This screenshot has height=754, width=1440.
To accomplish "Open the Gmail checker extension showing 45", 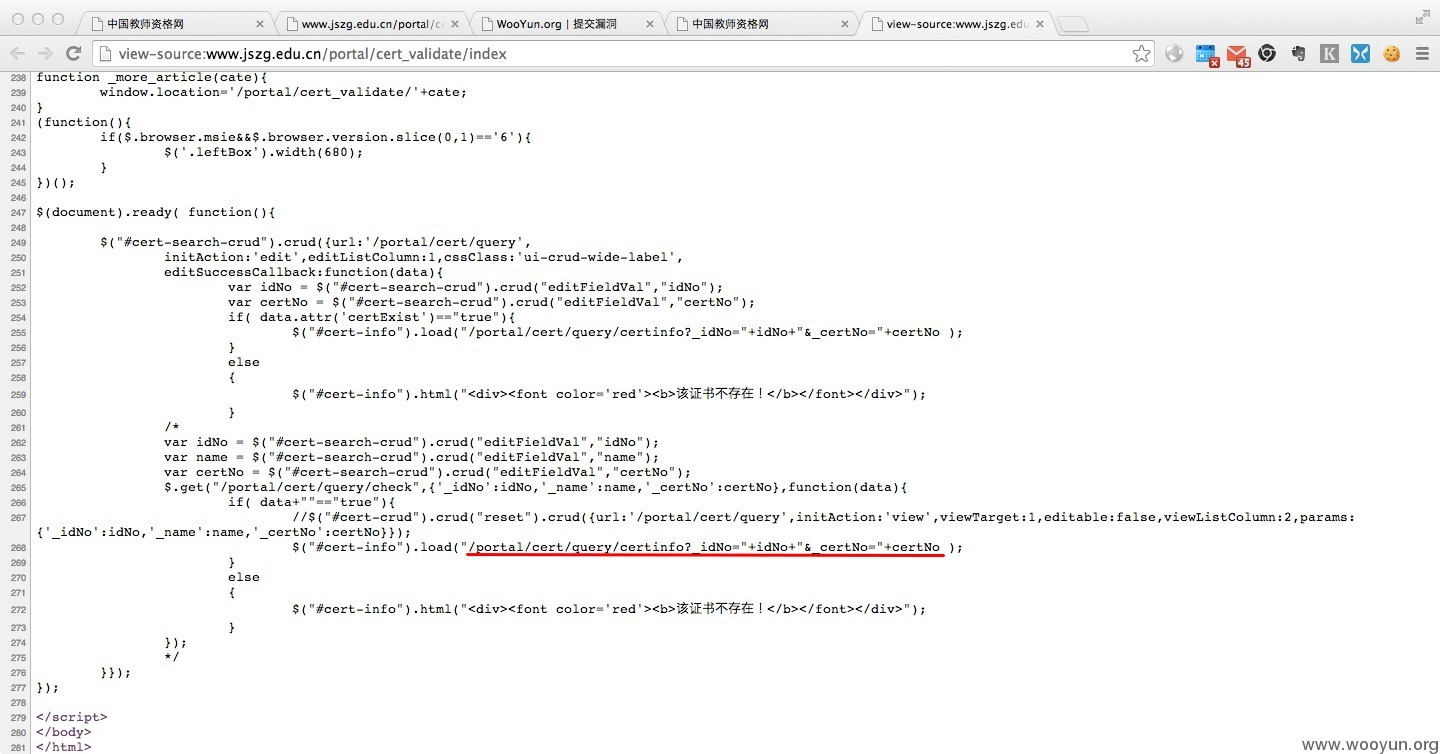I will (1238, 55).
